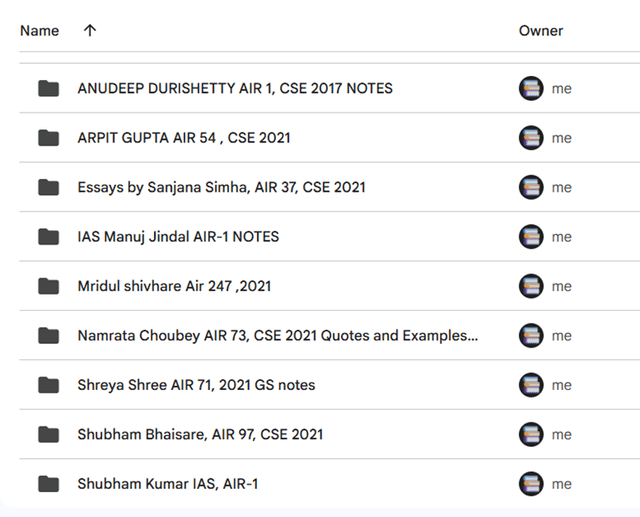Click owner "me" label for Essays row
This screenshot has height=517, width=640.
(562, 187)
